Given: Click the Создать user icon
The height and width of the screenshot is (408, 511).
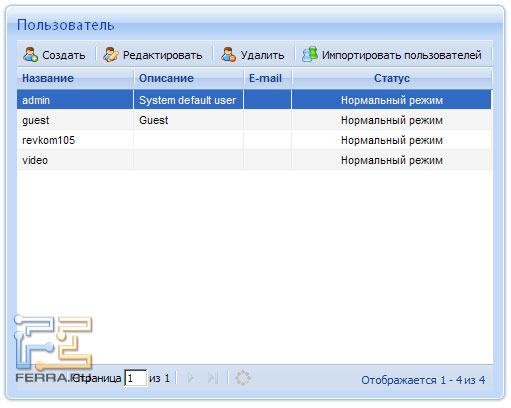Looking at the screenshot, I should 30,55.
